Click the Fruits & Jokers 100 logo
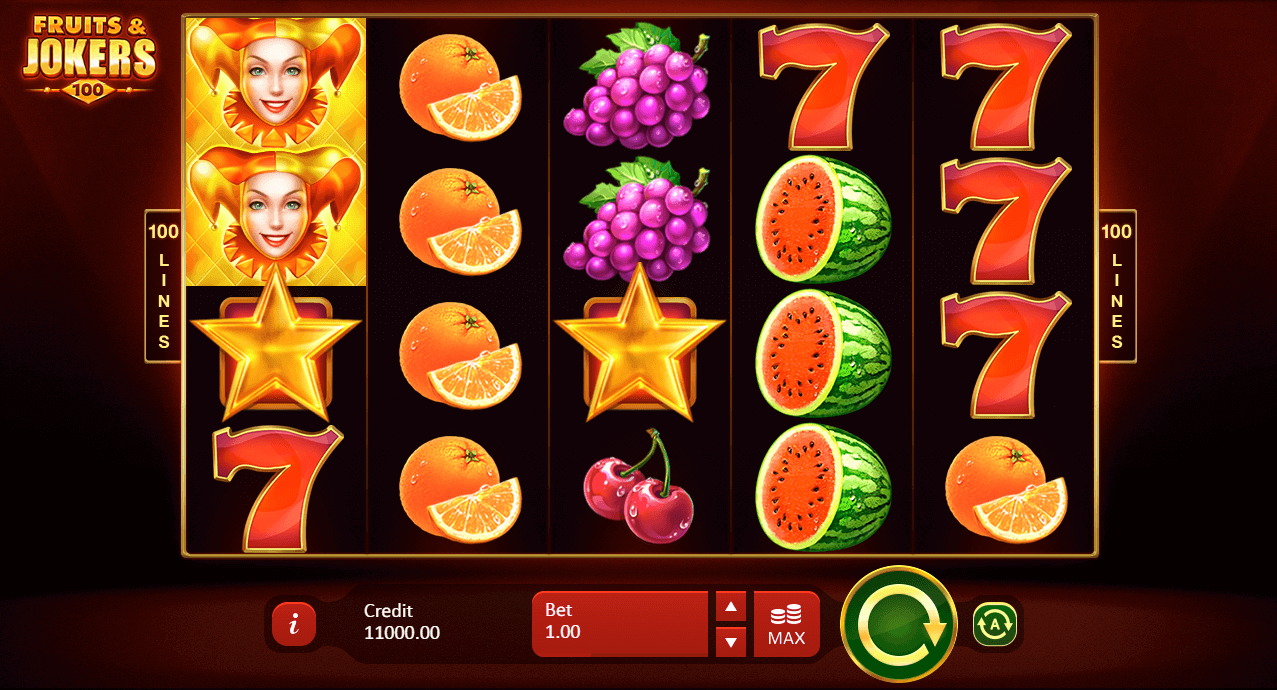 tap(89, 57)
